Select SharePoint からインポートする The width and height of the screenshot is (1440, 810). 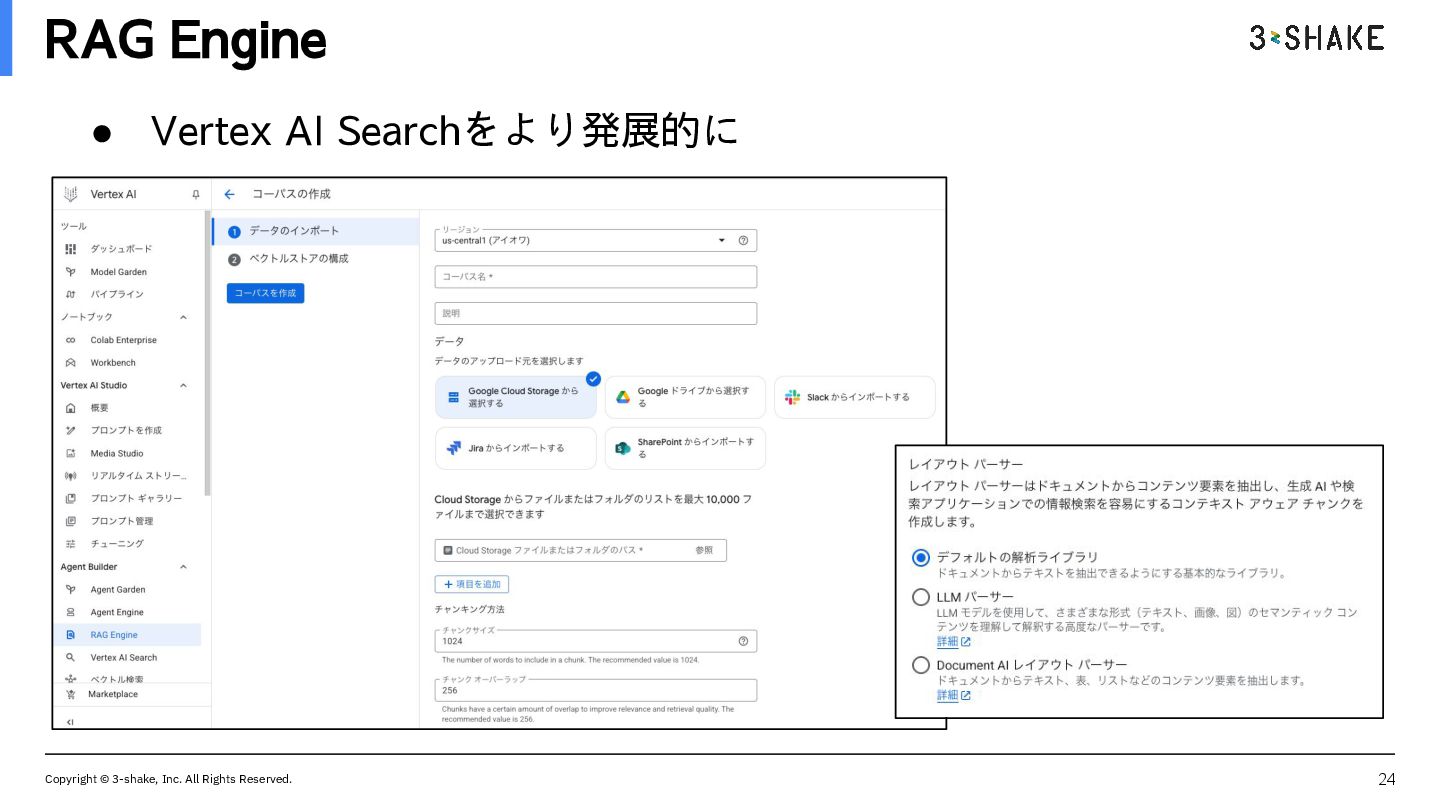pyautogui.click(x=685, y=448)
